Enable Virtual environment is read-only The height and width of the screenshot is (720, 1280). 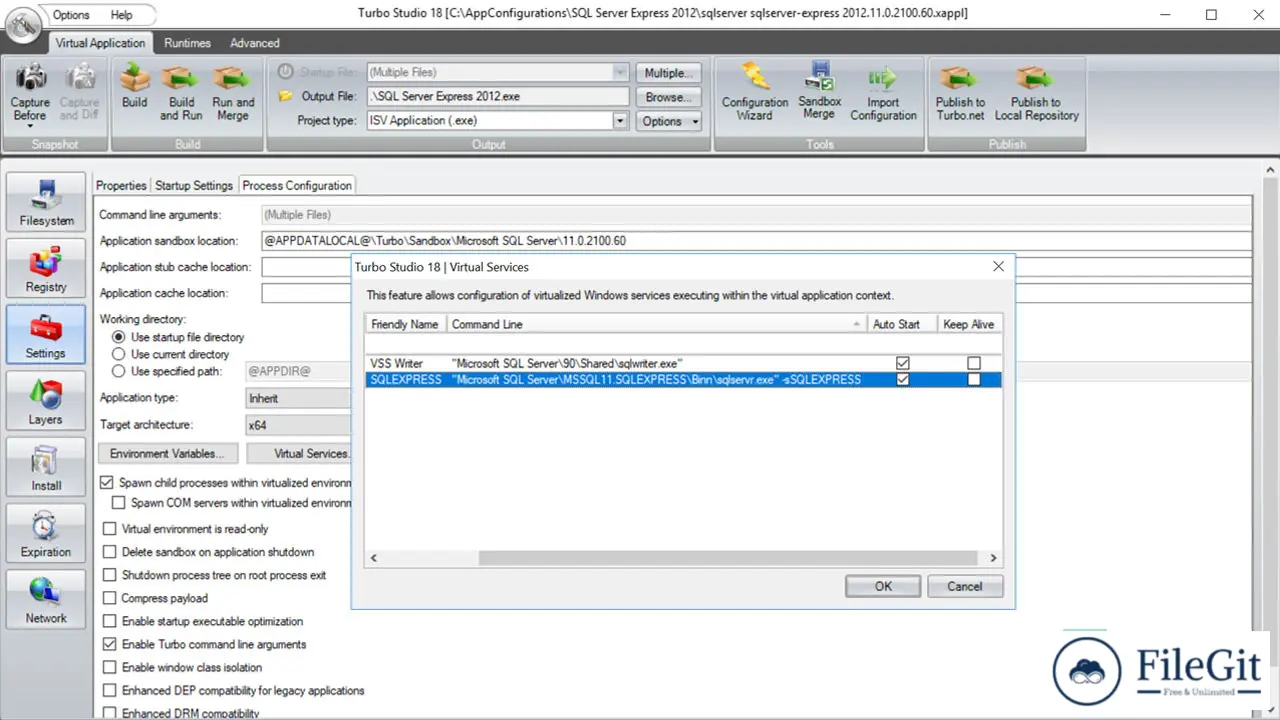(x=110, y=529)
